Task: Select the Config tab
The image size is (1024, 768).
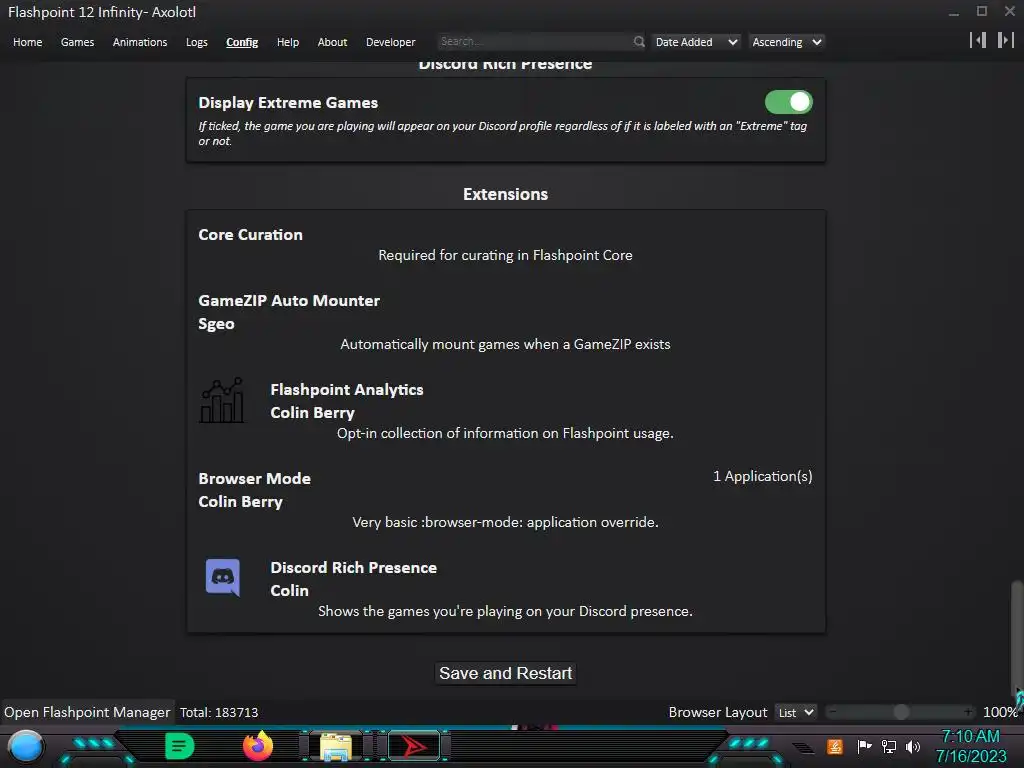Action: point(242,42)
